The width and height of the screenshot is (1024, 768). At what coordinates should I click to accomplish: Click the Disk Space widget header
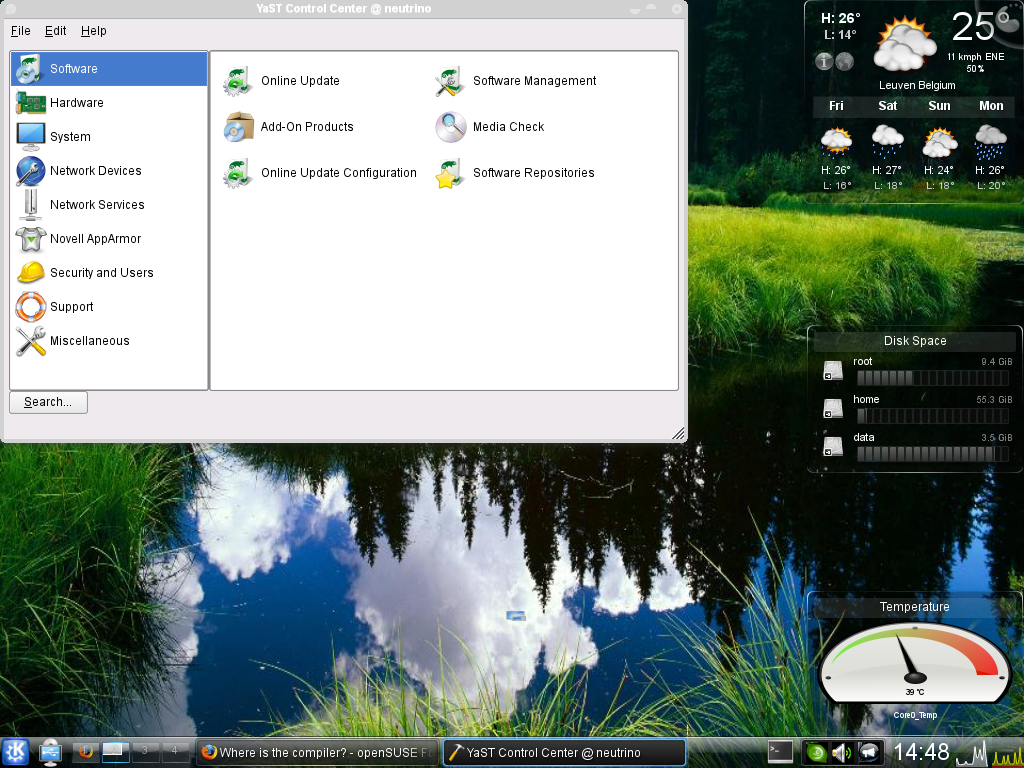coord(914,340)
